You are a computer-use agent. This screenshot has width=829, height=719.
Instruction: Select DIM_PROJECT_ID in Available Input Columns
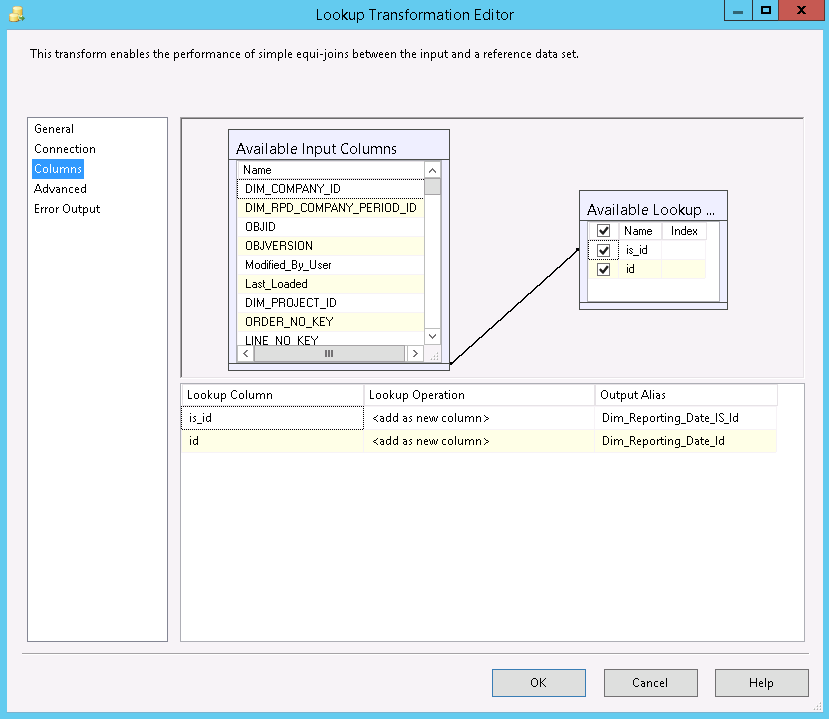click(290, 303)
